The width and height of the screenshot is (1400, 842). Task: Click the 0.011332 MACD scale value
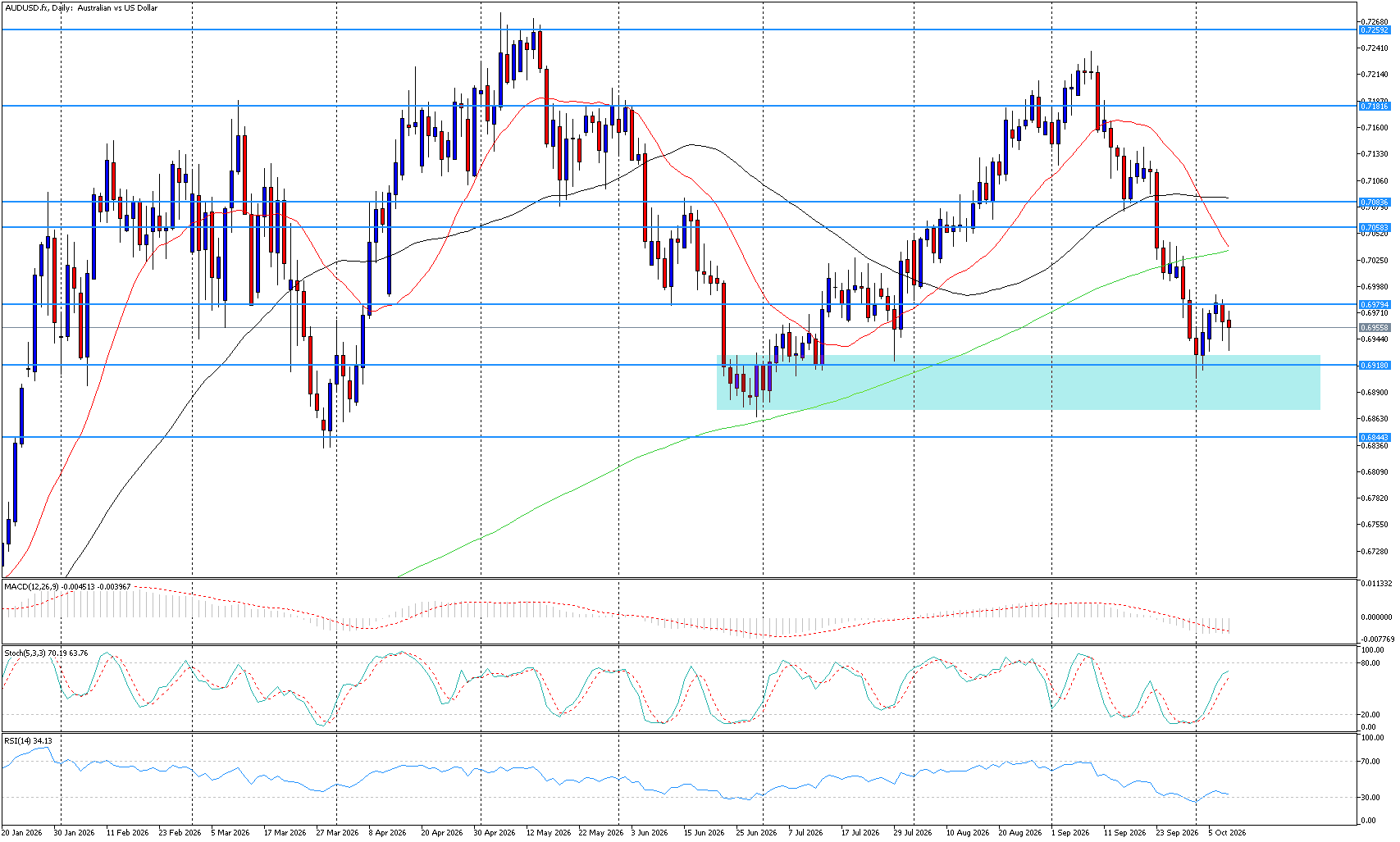1376,584
